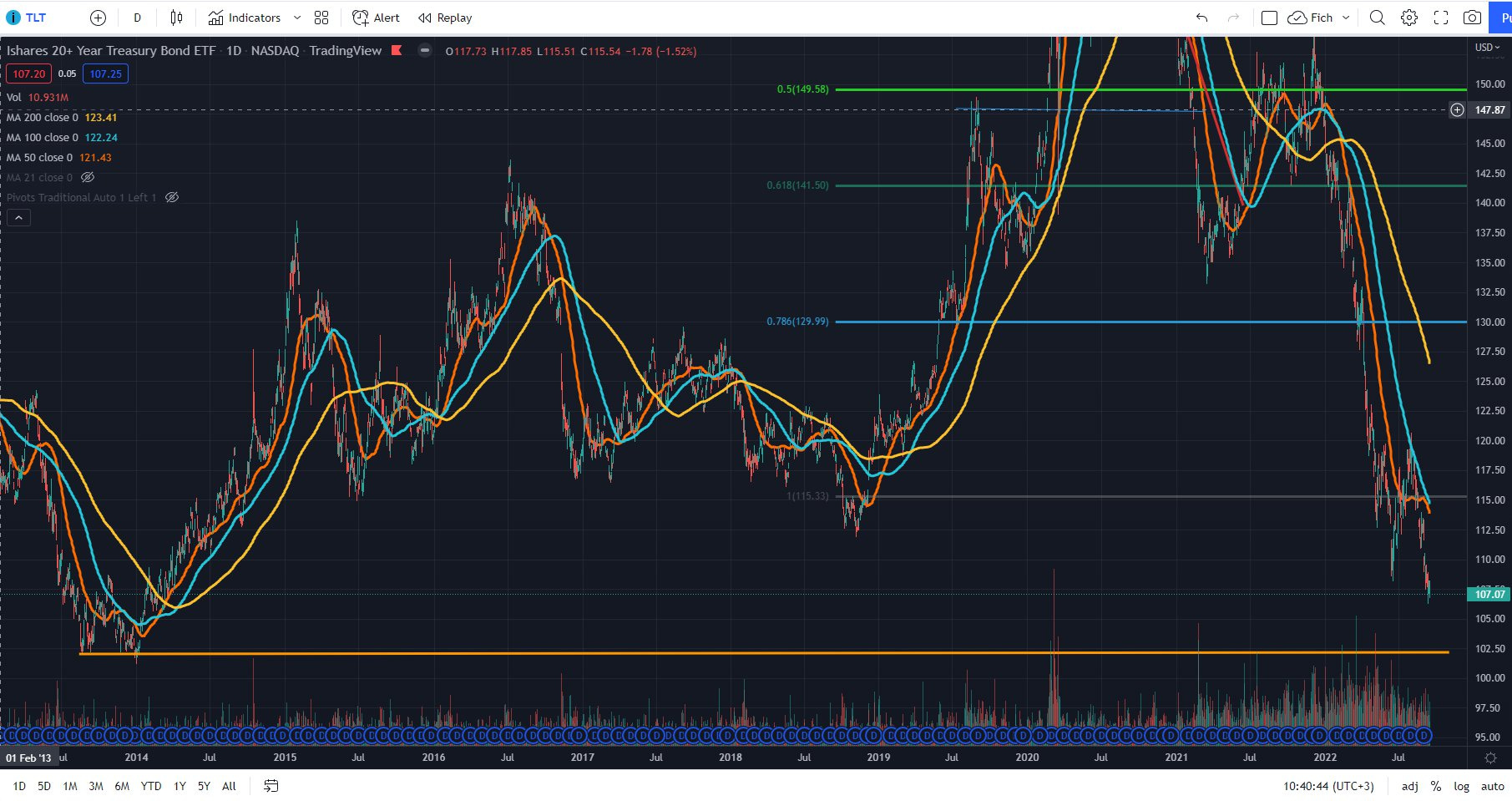Collapse the indicator legend chevron

click(x=18, y=217)
